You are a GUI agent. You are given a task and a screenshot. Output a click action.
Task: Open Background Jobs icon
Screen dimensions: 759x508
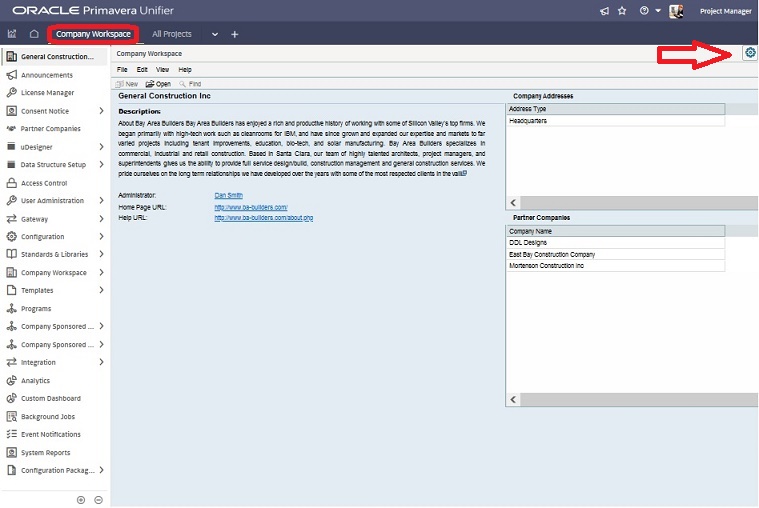point(12,416)
